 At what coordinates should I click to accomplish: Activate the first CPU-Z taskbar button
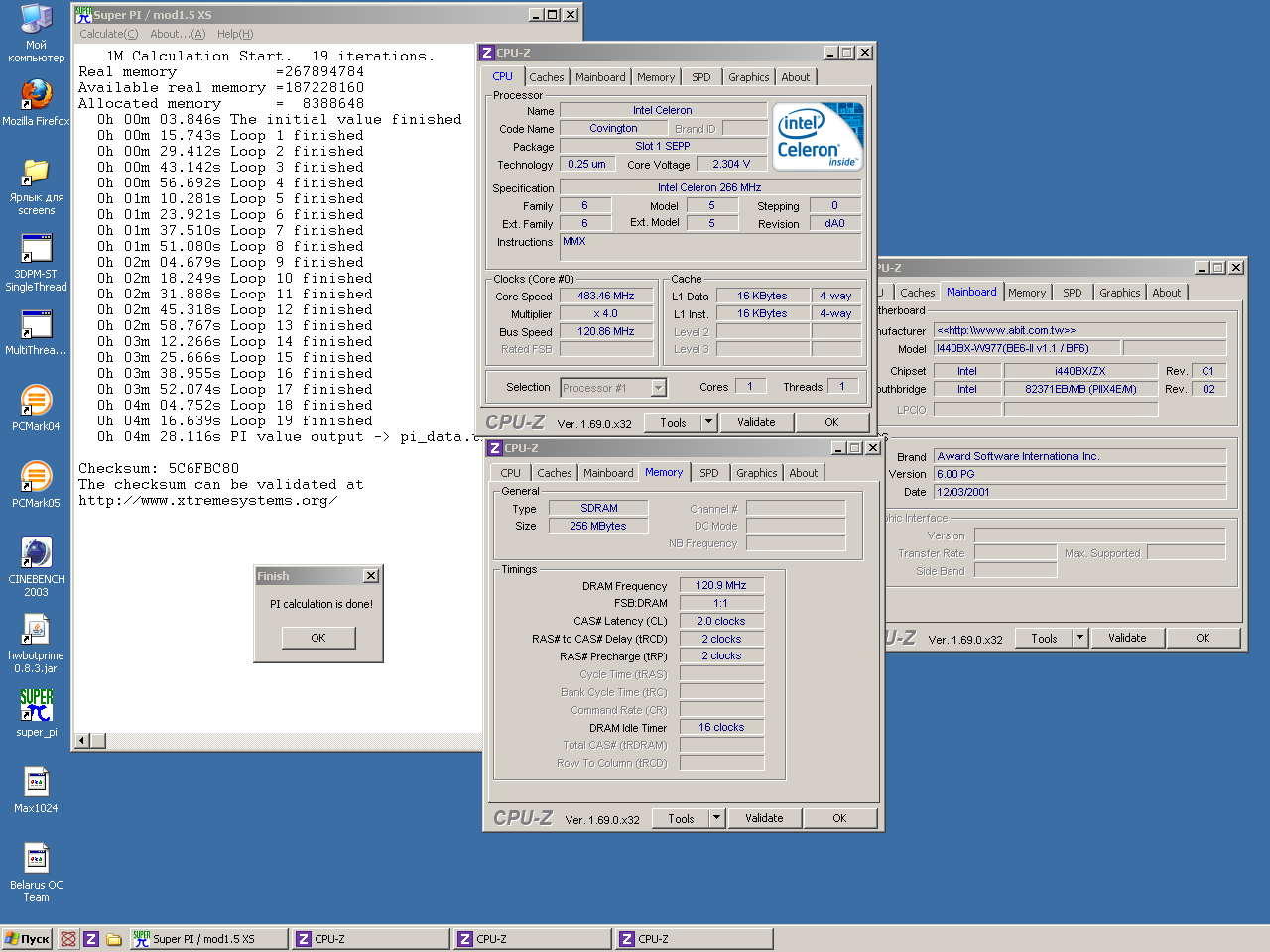click(370, 939)
